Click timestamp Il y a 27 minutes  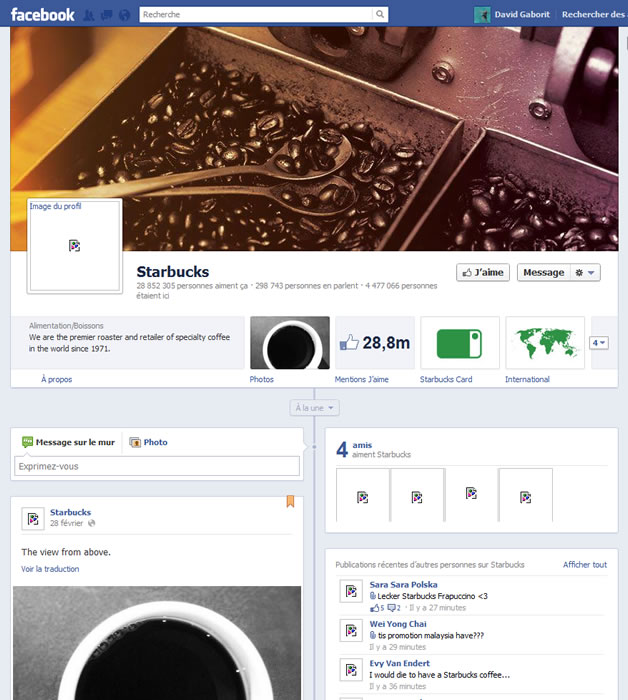click(437, 608)
